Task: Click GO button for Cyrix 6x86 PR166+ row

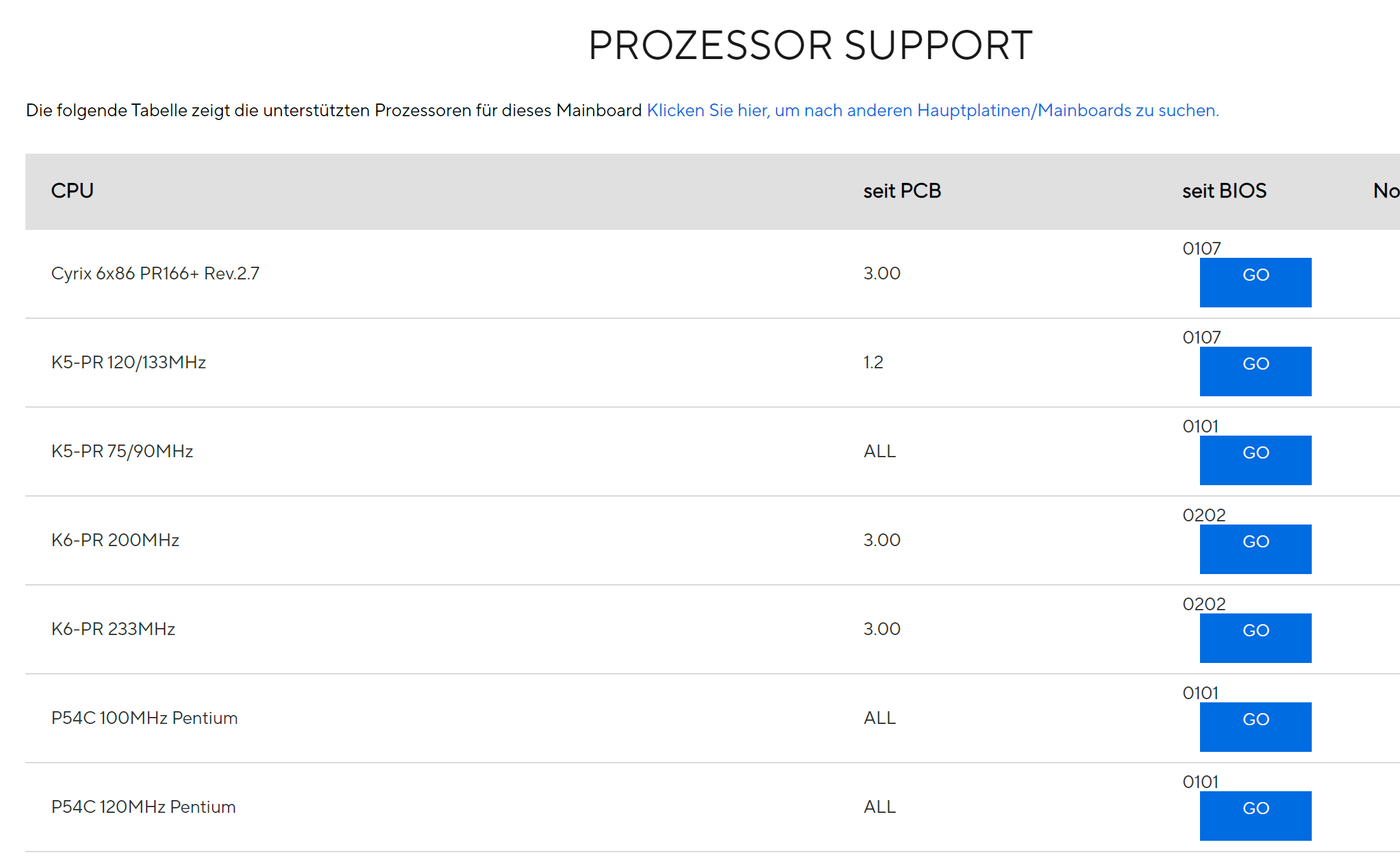Action: (x=1255, y=282)
